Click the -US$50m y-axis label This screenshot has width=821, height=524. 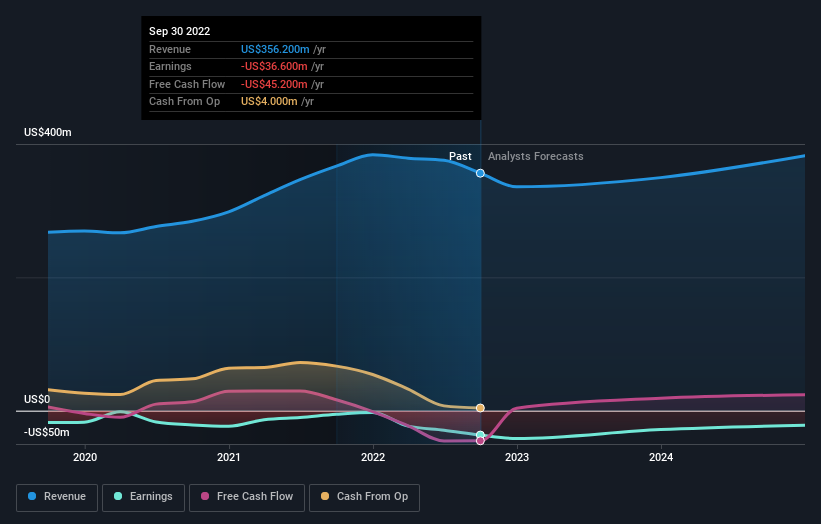click(x=47, y=432)
